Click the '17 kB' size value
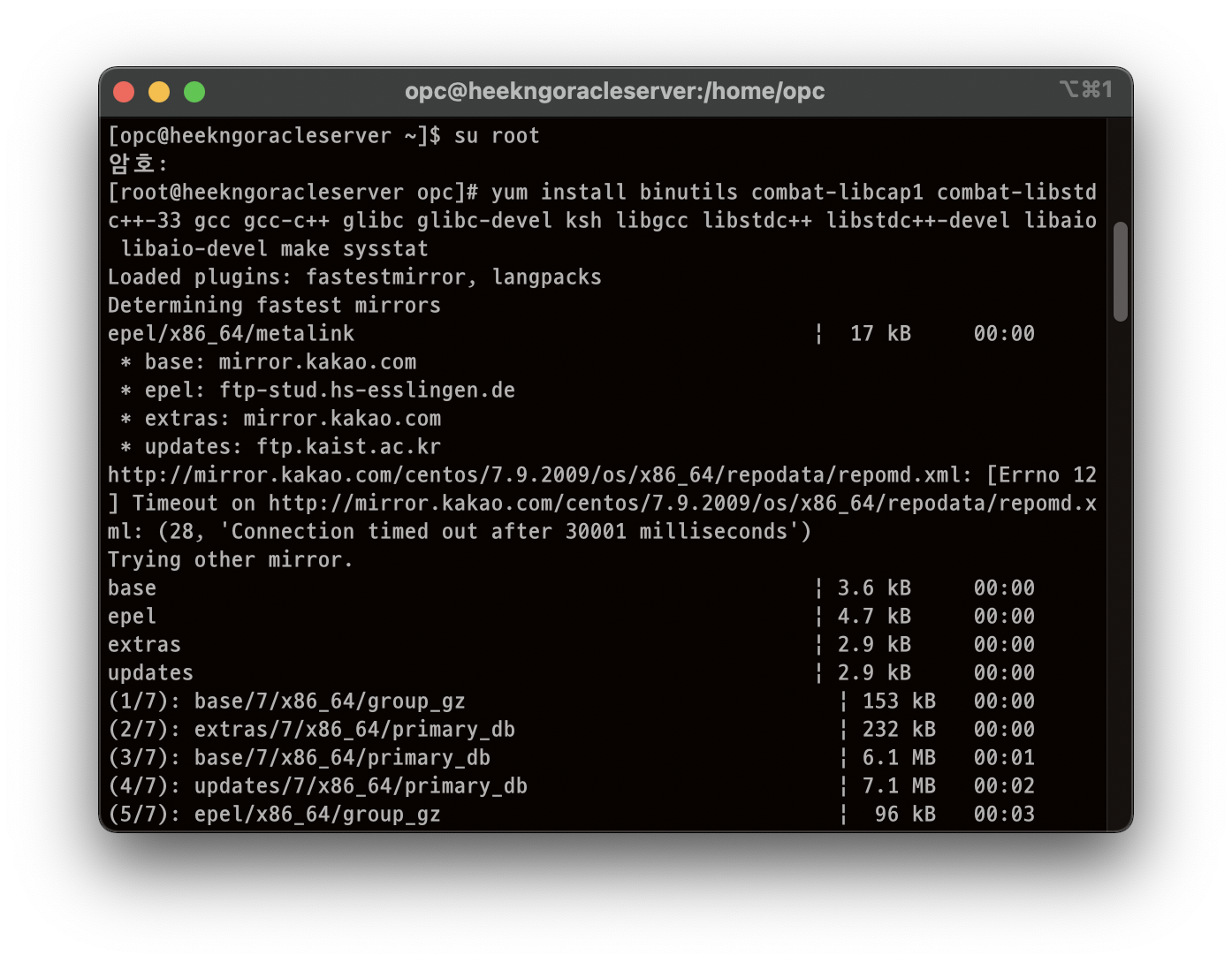The width and height of the screenshot is (1232, 963). (880, 334)
